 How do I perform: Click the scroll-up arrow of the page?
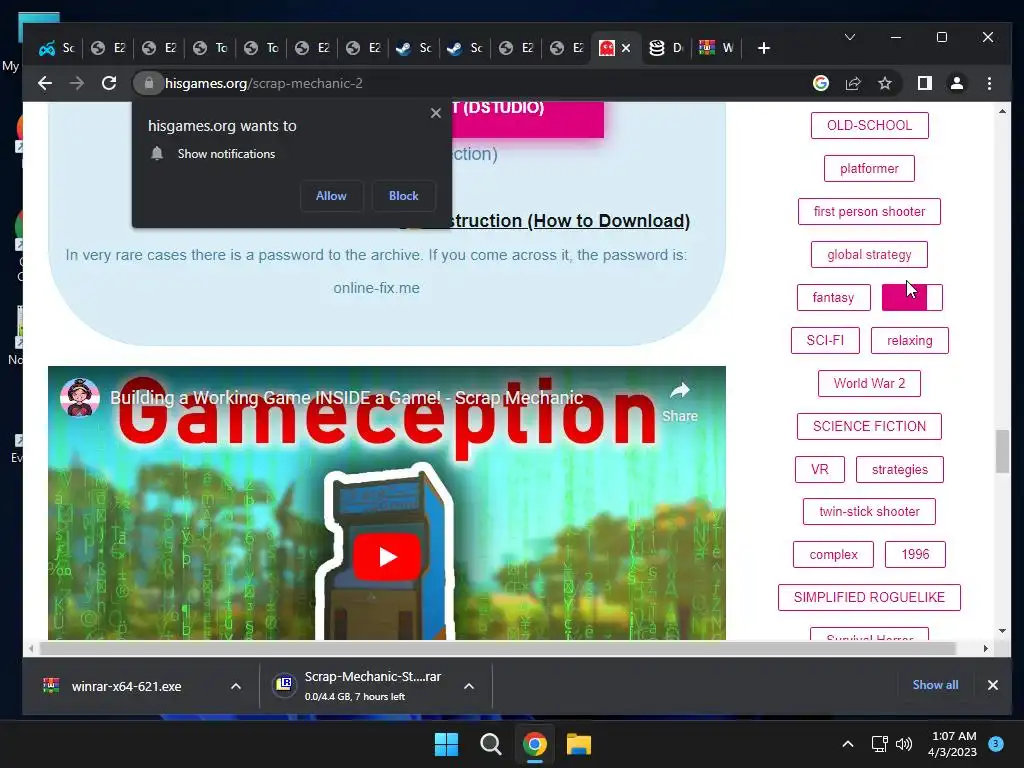[x=1002, y=112]
